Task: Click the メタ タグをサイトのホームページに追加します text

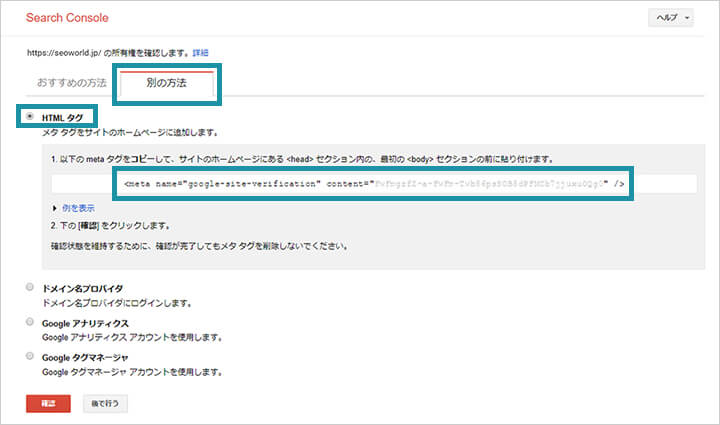Action: click(130, 133)
